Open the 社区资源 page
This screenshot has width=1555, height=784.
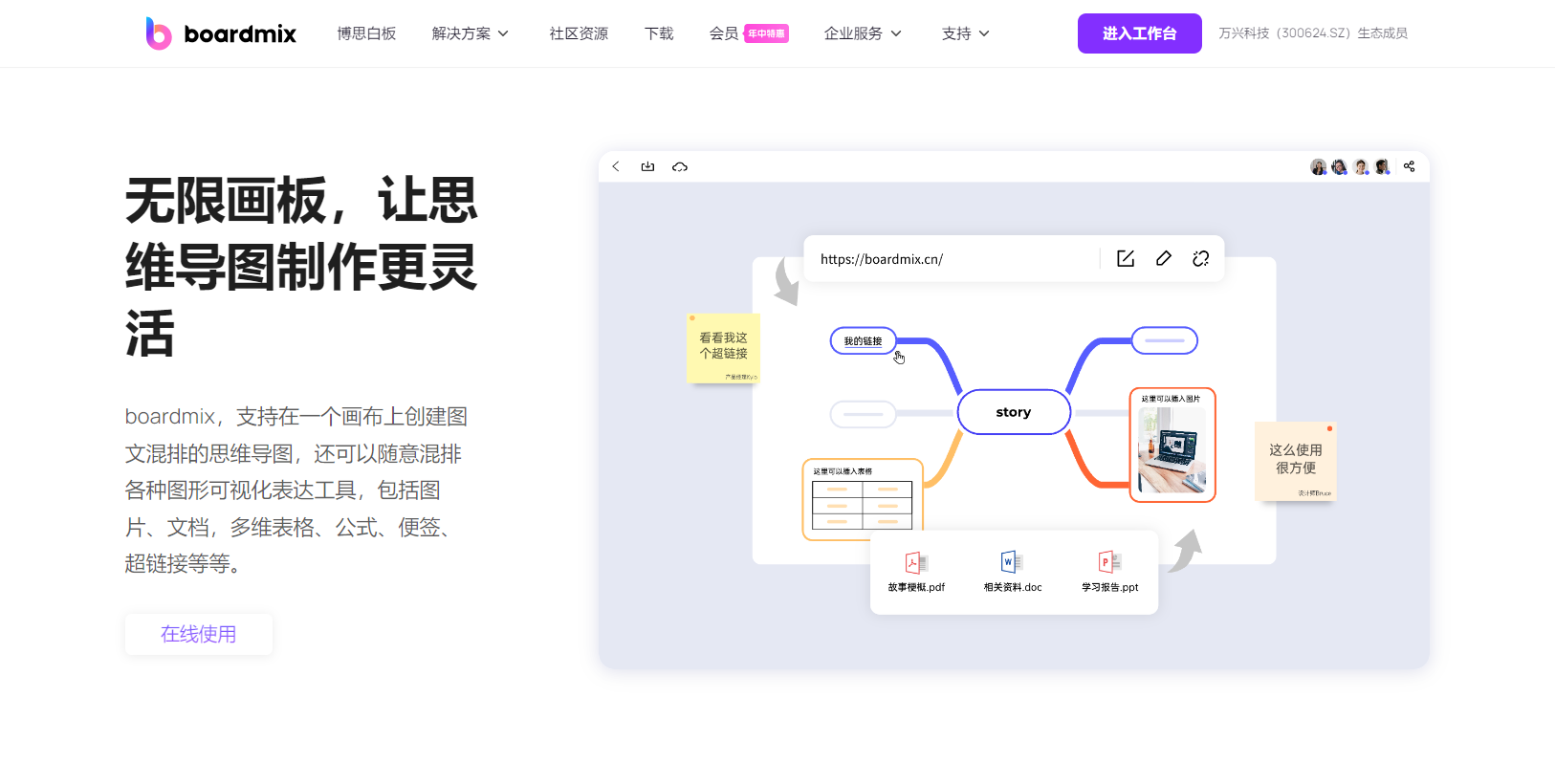pos(579,33)
